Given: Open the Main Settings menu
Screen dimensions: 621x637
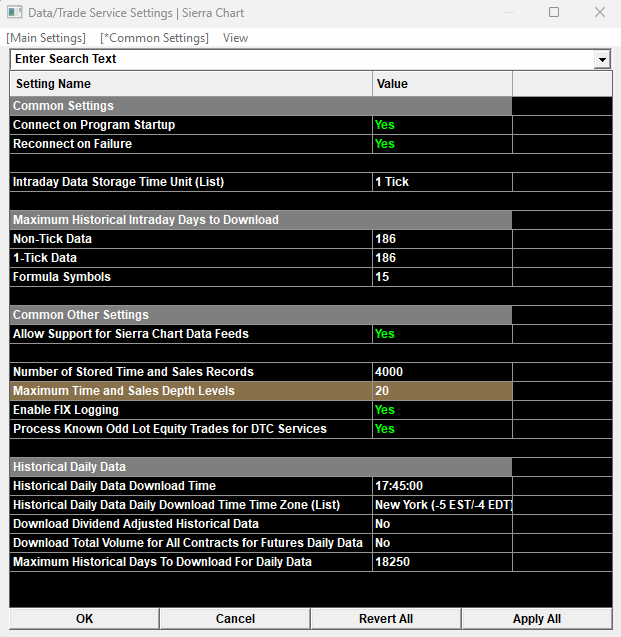Looking at the screenshot, I should click(46, 38).
